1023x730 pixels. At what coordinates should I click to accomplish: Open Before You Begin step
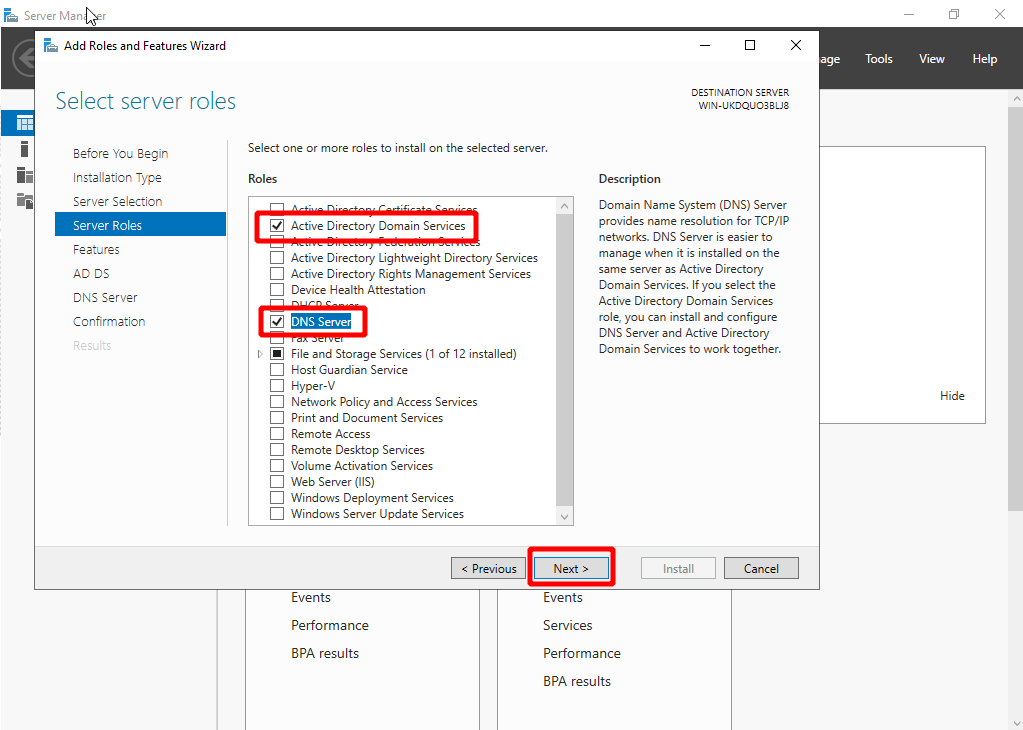point(121,153)
